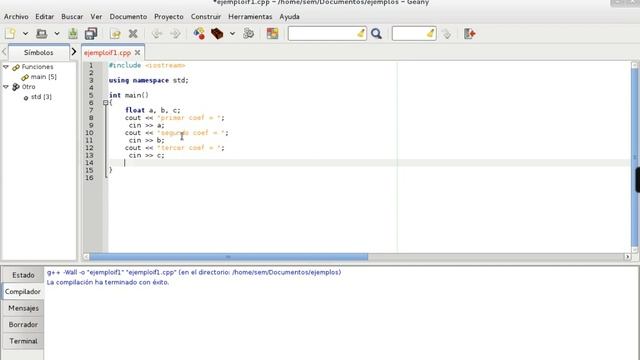Viewport: 640px width, 360px height.
Task: Open the Archivo menu
Action: click(x=16, y=17)
